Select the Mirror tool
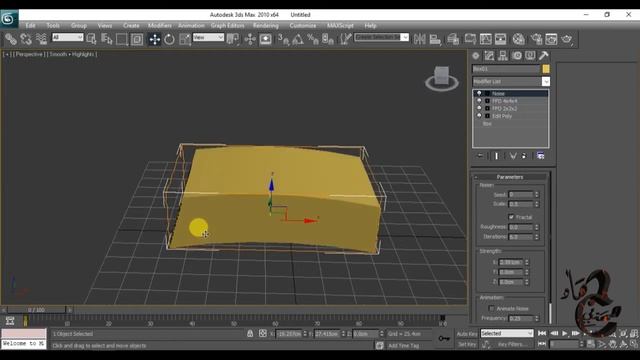 pyautogui.click(x=420, y=39)
